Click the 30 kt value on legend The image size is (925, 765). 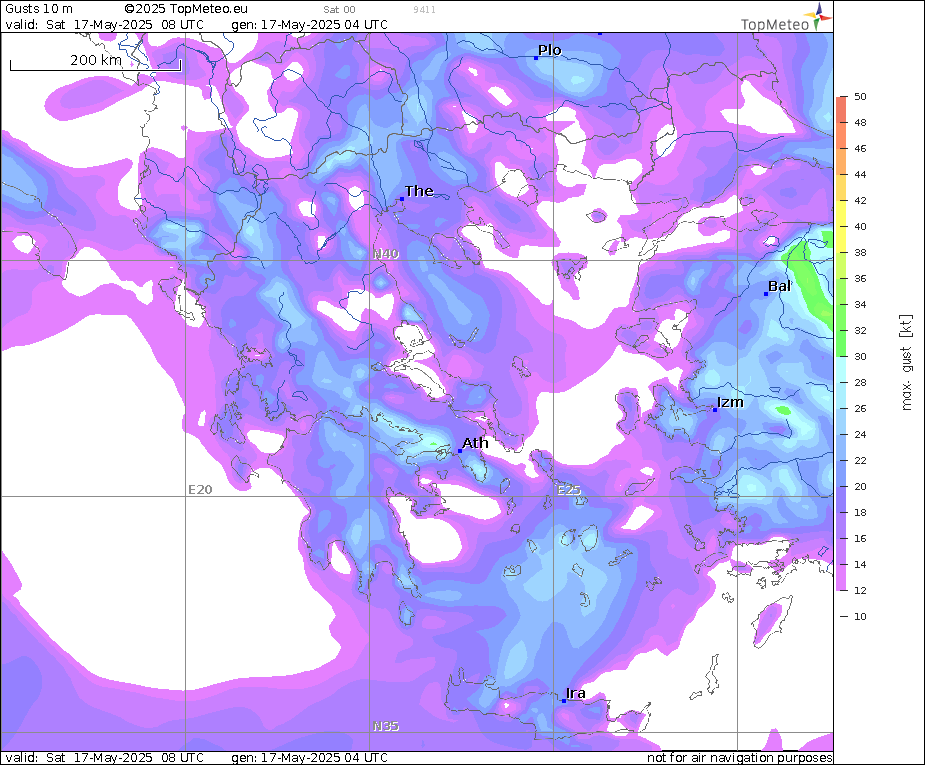(860, 356)
